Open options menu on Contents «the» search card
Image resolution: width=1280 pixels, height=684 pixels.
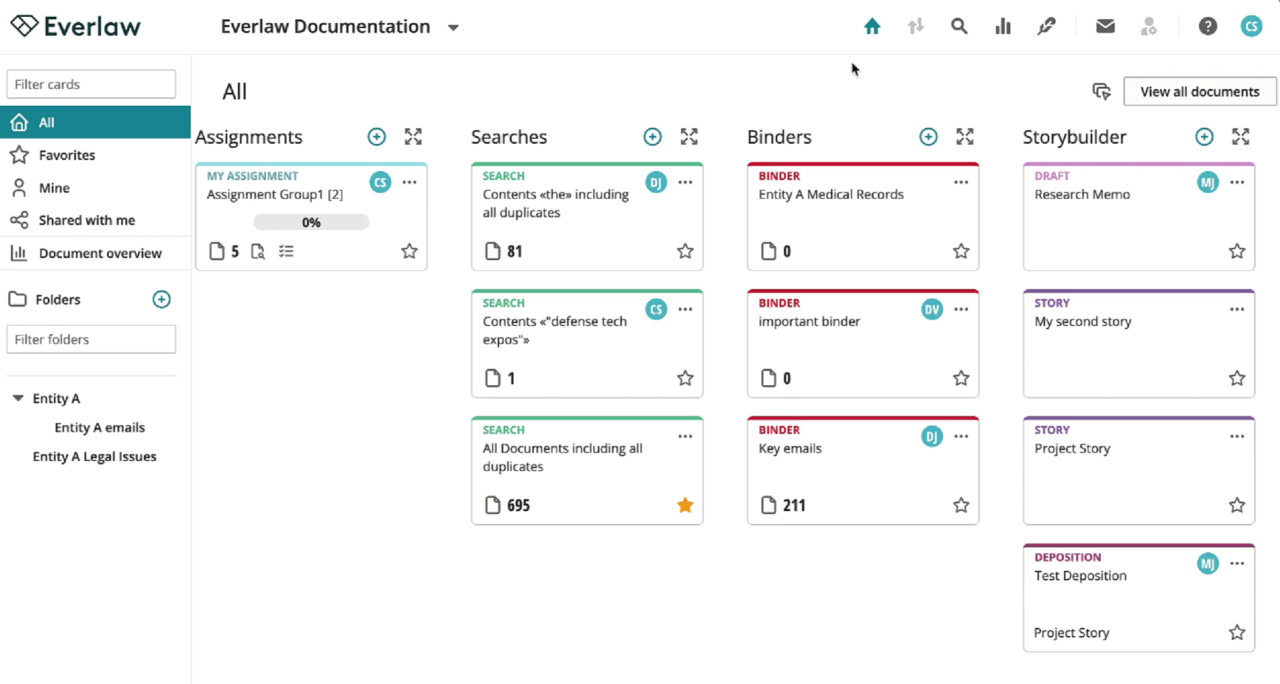(x=685, y=182)
